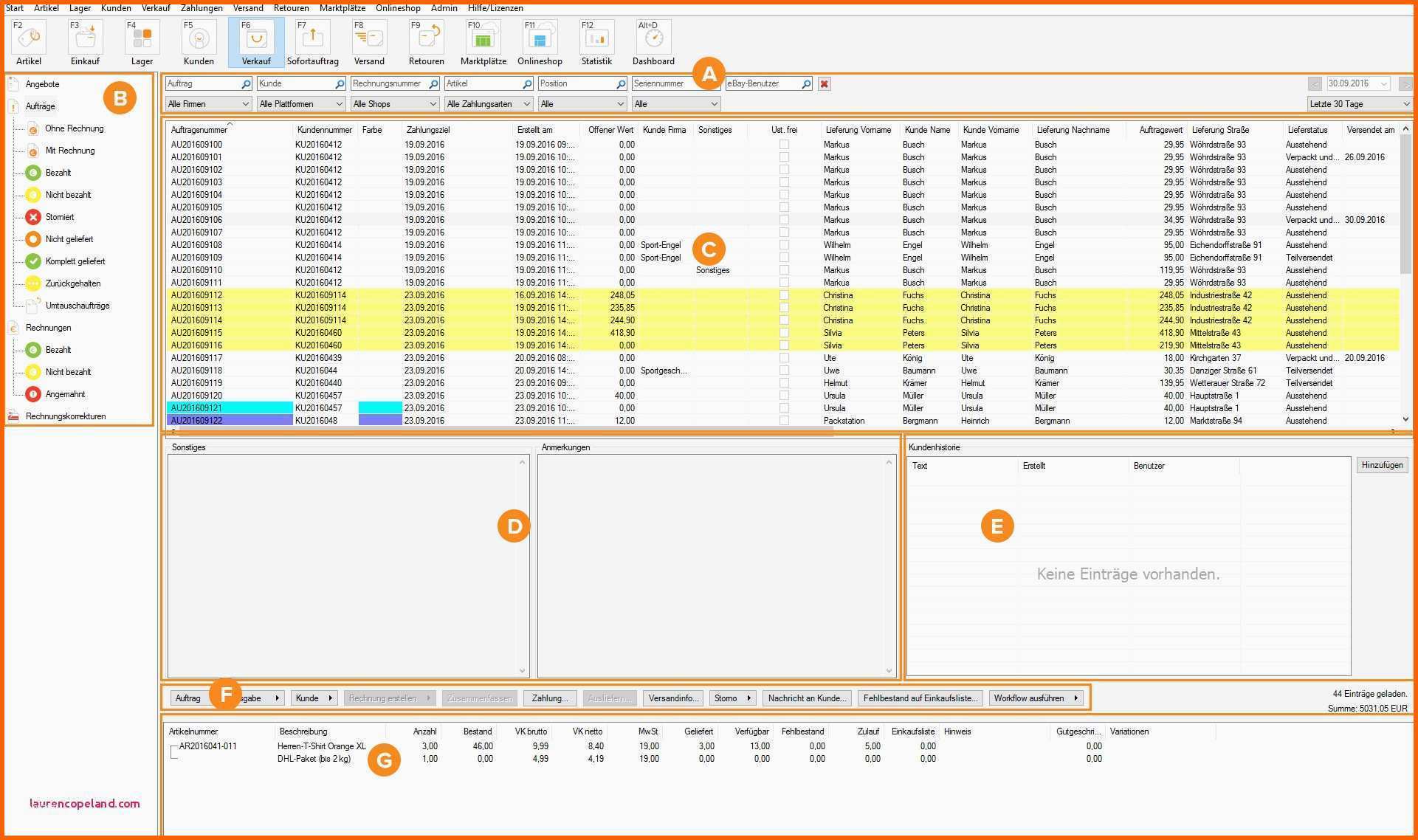Open the Artikel toolbar icon
The height and width of the screenshot is (840, 1418).
[x=29, y=43]
